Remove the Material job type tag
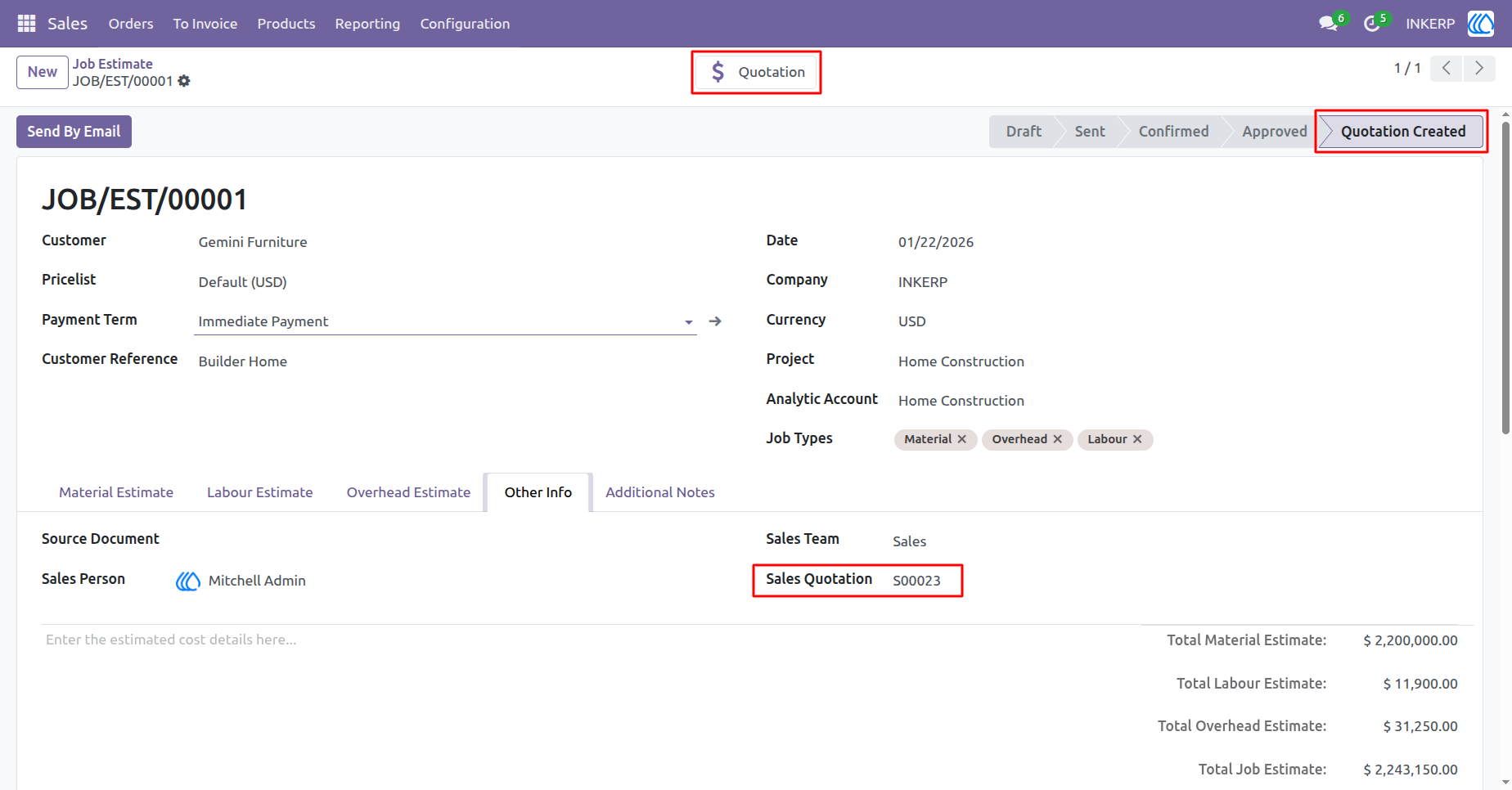 click(962, 439)
